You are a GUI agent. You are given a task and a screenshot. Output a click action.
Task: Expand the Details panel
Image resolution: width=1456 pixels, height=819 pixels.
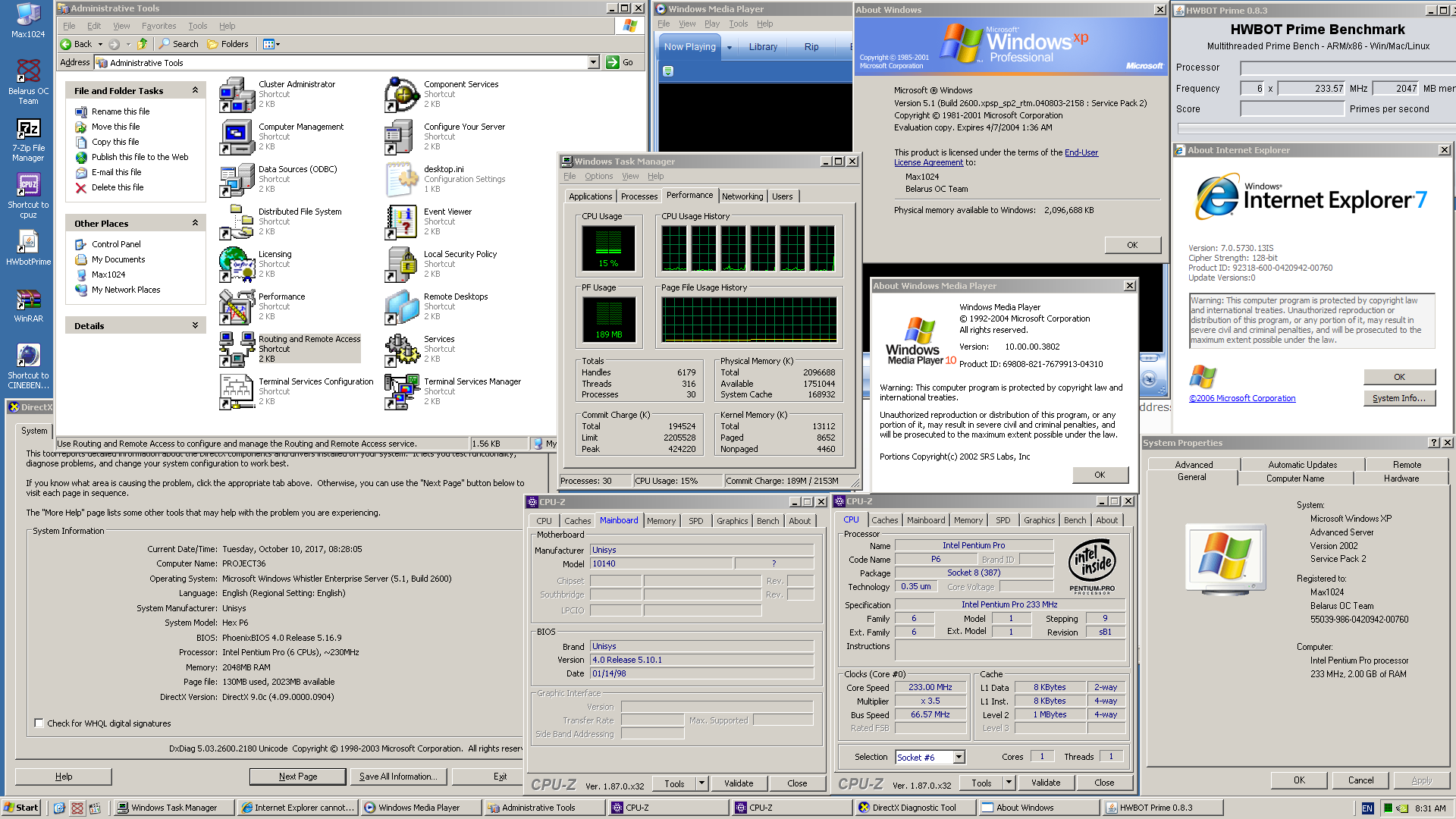pos(195,325)
